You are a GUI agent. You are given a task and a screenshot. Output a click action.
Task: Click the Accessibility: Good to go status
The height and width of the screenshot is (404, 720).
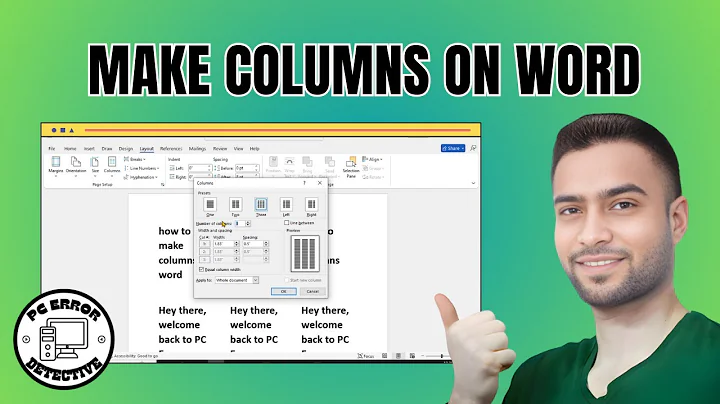[x=136, y=356]
